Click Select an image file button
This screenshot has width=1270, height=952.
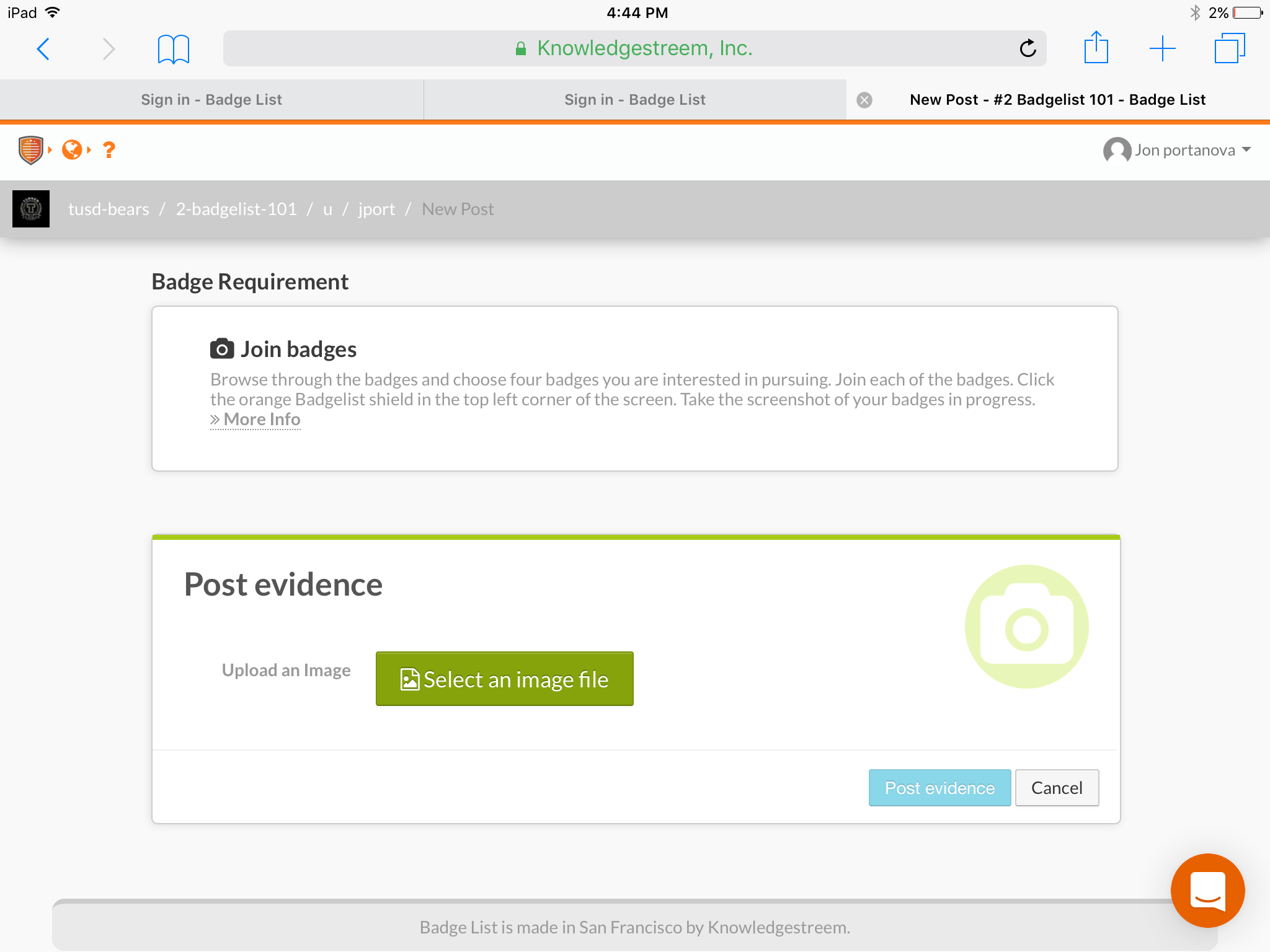(504, 679)
